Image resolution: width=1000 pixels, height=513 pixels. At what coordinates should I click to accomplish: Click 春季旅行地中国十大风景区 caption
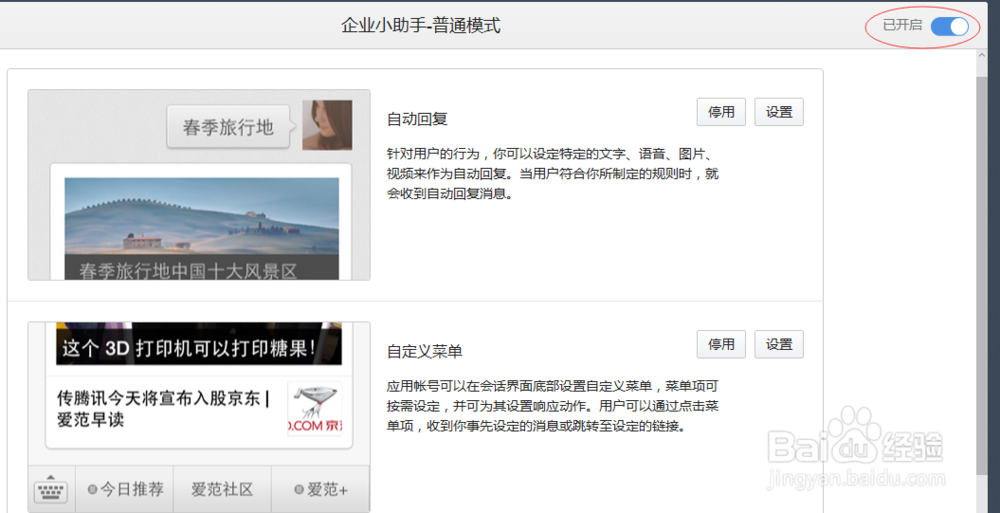pyautogui.click(x=188, y=271)
